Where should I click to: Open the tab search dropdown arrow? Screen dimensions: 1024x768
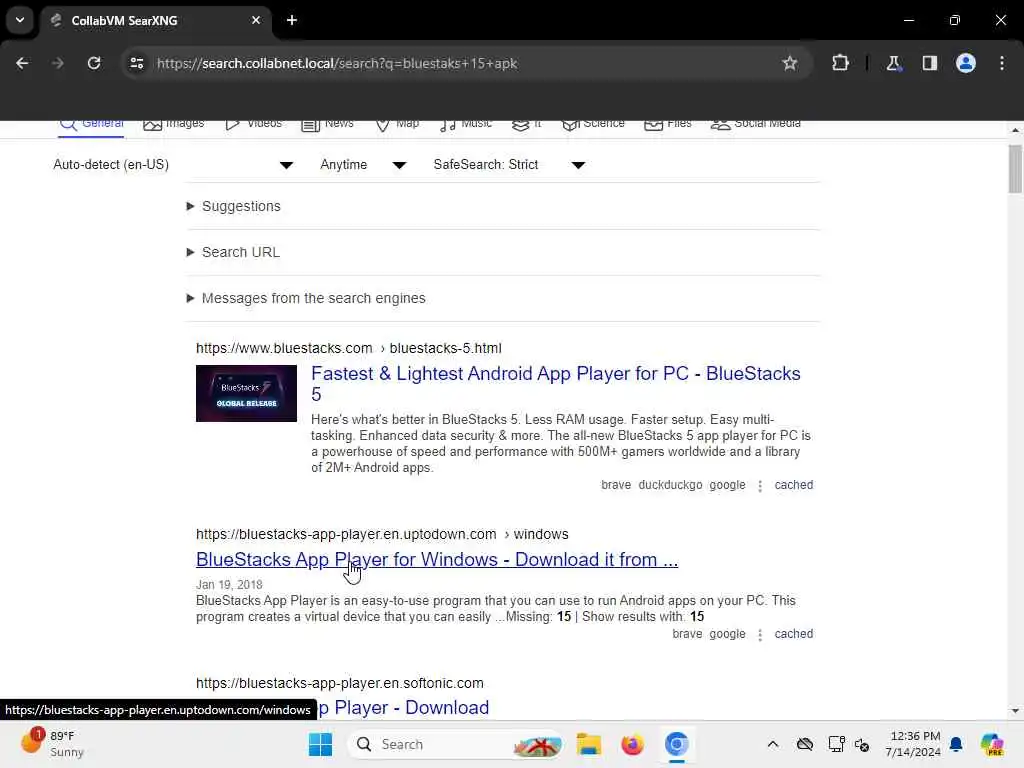(20, 20)
